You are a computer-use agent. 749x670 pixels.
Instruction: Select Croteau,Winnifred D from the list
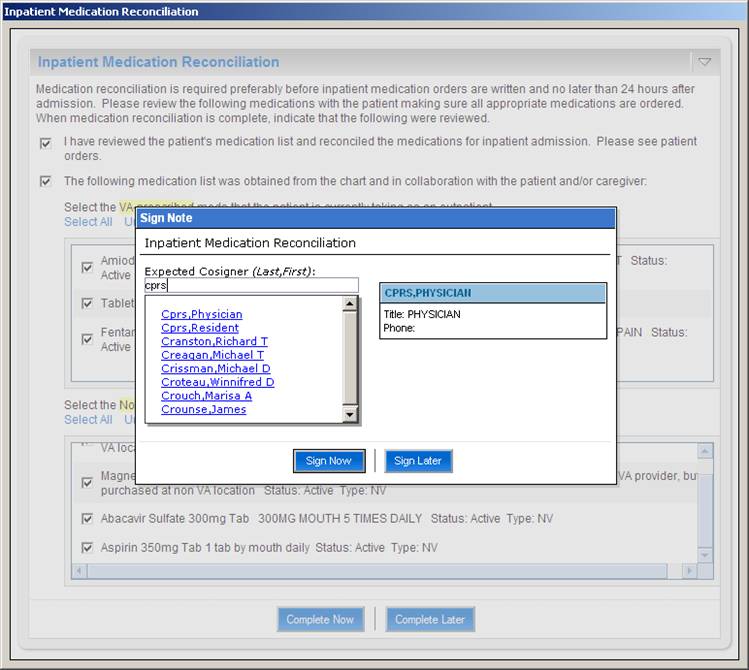coord(217,382)
